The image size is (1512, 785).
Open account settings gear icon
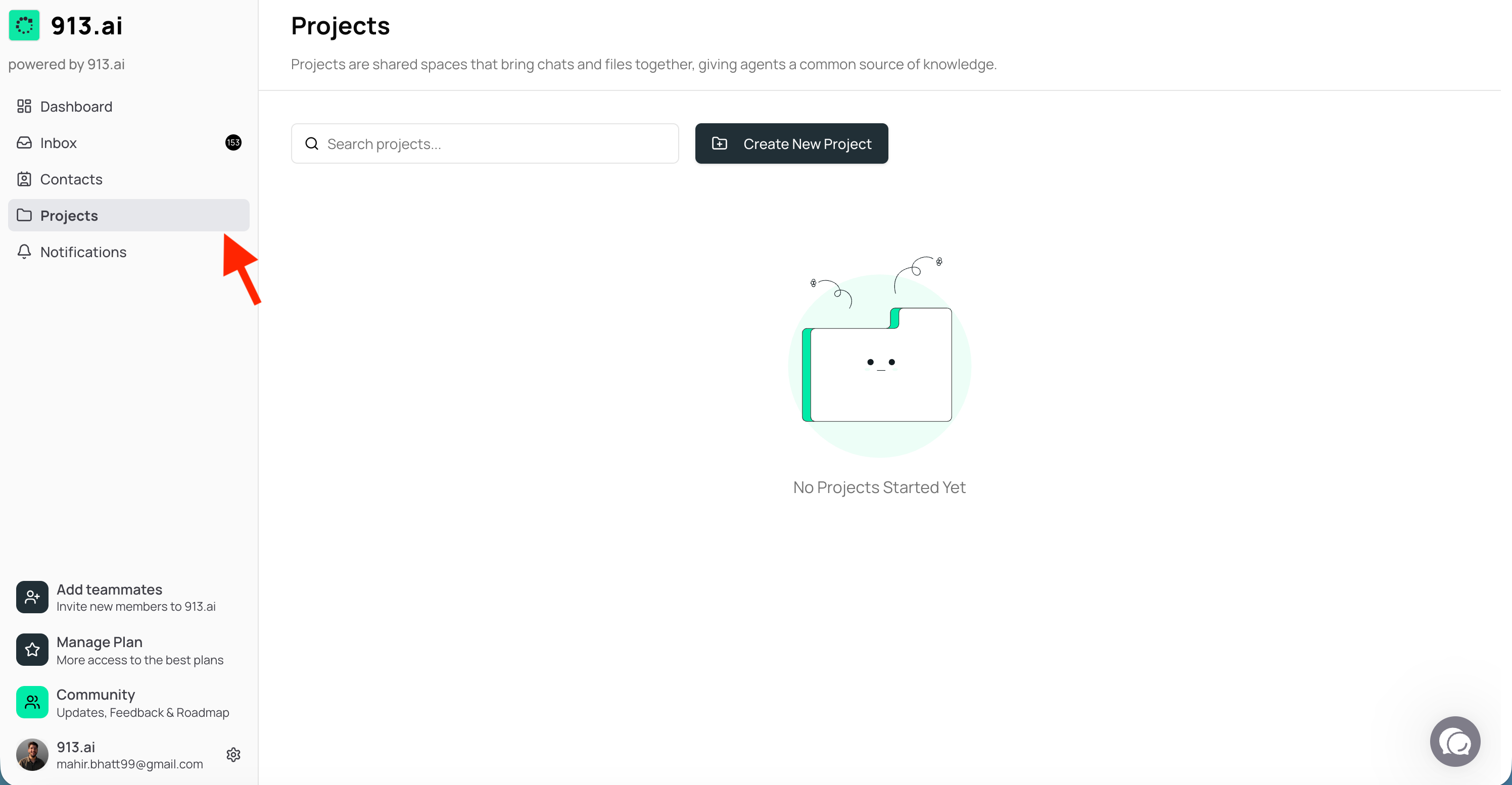tap(233, 755)
